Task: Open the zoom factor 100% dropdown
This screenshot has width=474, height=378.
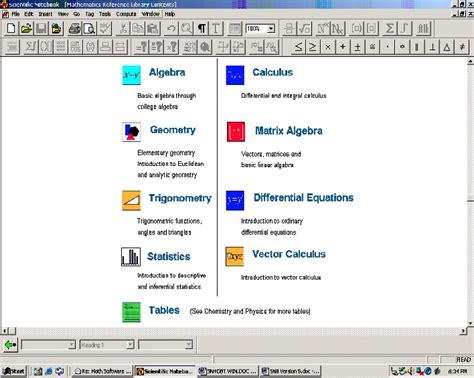Action: pyautogui.click(x=271, y=29)
